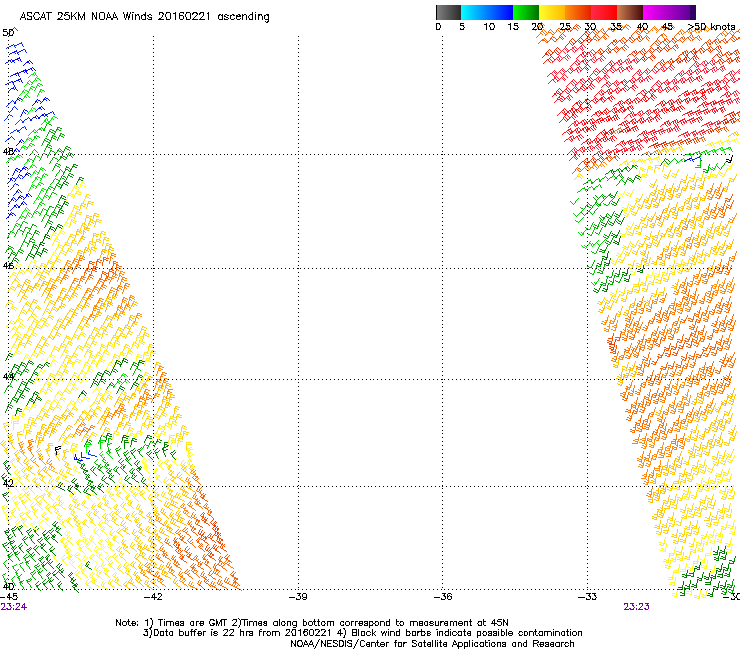Click the blue wind barb near 48N right swath

click(694, 160)
